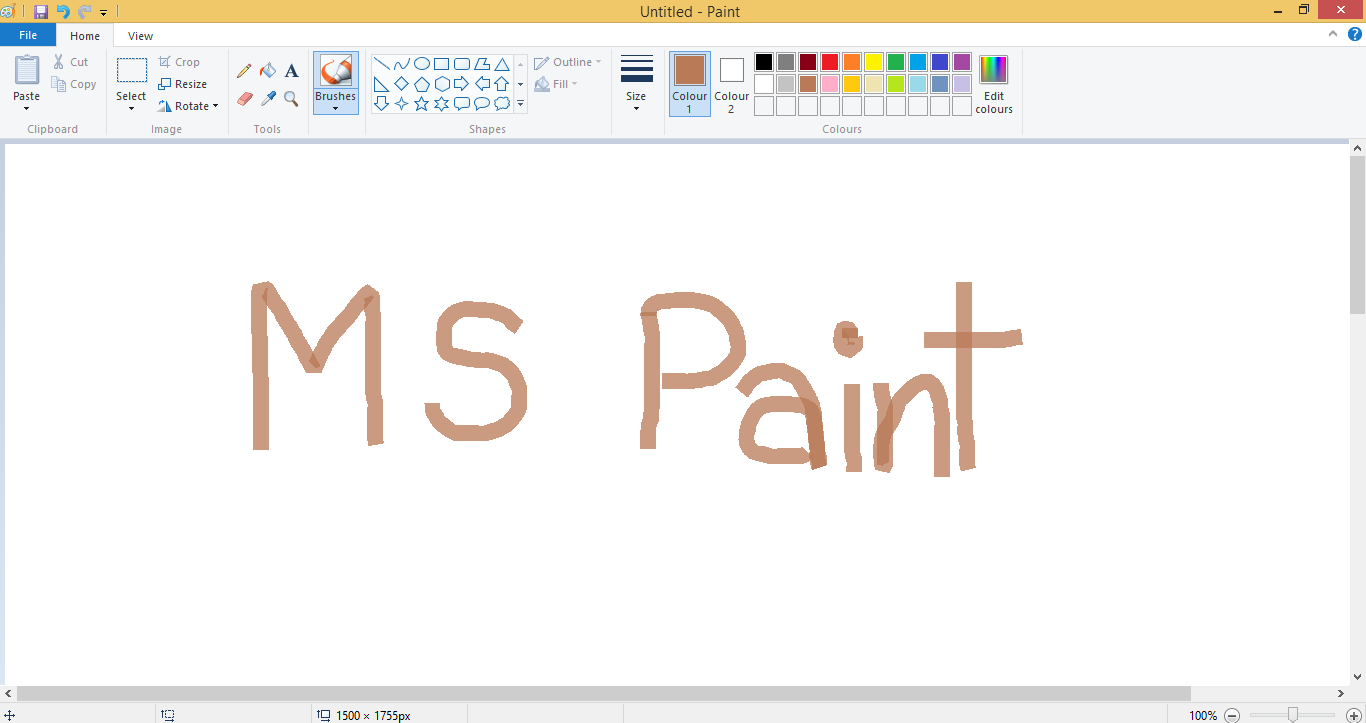Activate the Colour 2 selector

[x=732, y=84]
